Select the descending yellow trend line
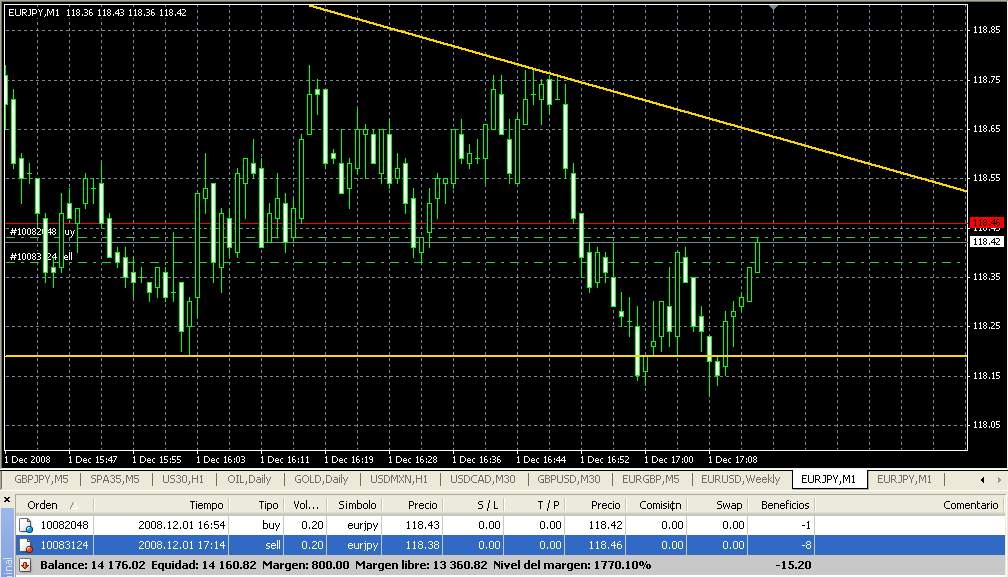Viewport: 1008px width, 577px height. pos(636,98)
